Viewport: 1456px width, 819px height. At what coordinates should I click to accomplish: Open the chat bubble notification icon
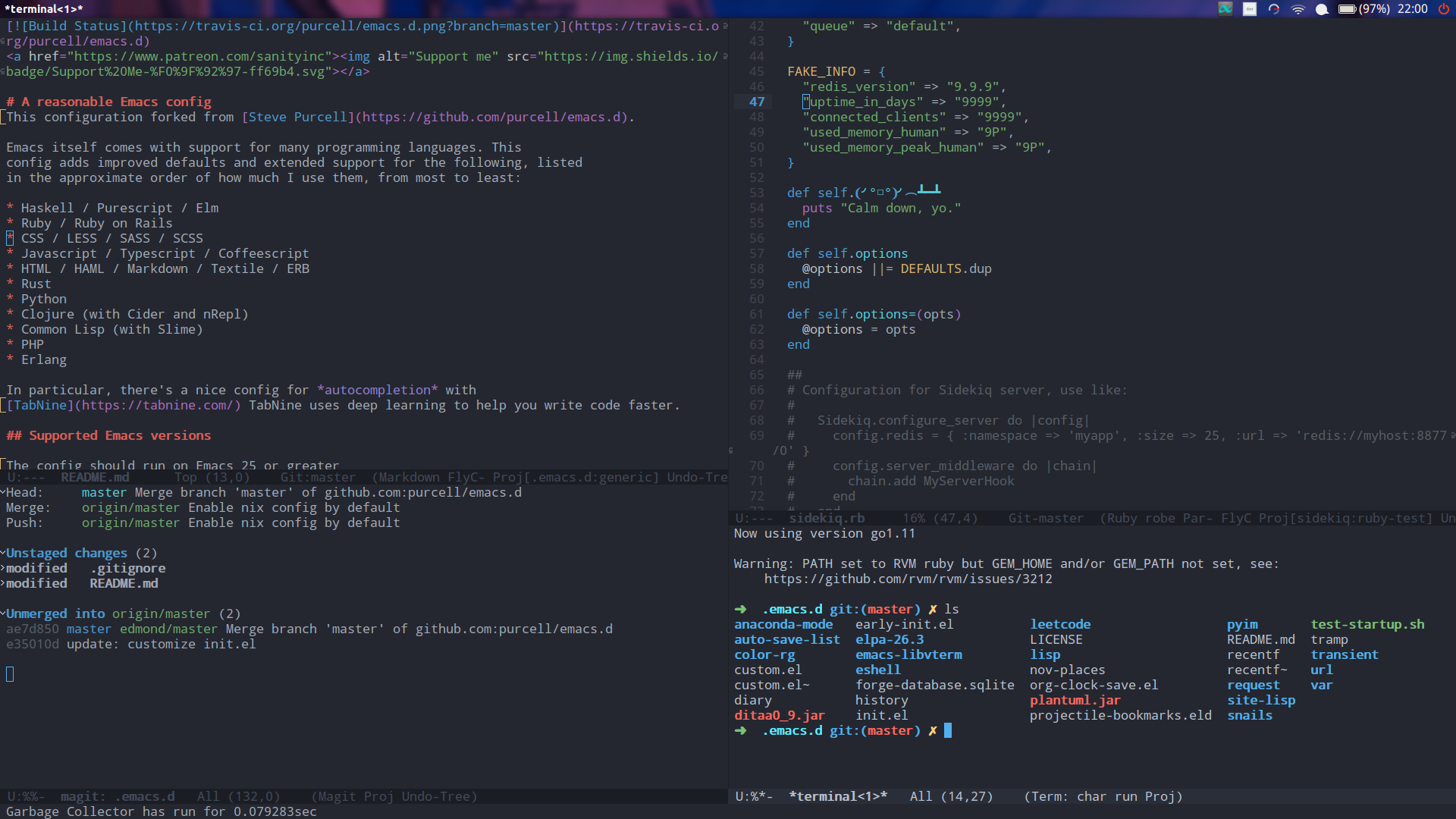tap(1322, 9)
